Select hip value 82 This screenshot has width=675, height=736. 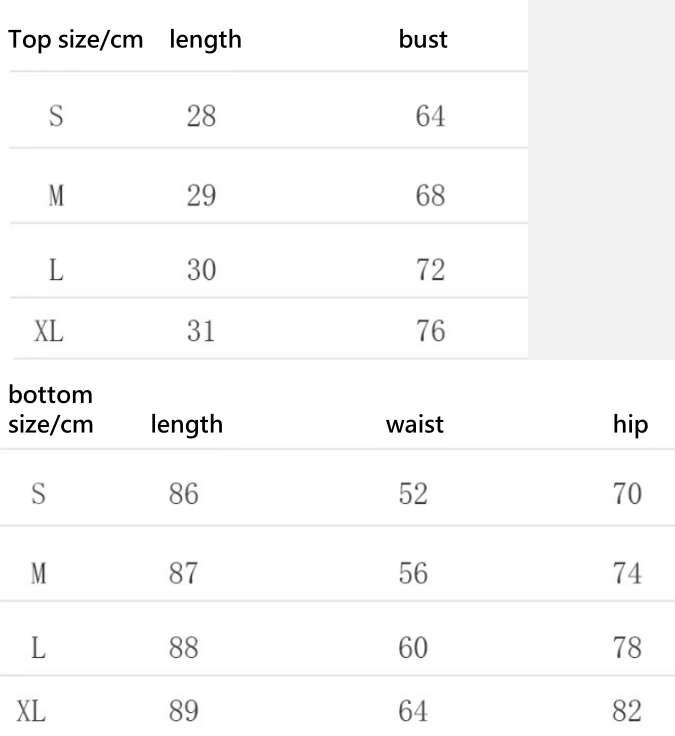pyautogui.click(x=629, y=710)
